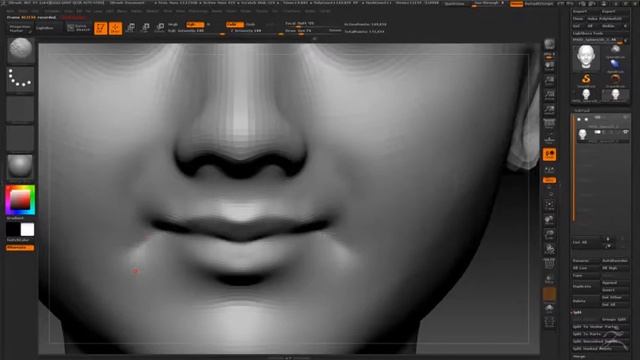Select the EraserBrush tool thumbnail

point(615,80)
